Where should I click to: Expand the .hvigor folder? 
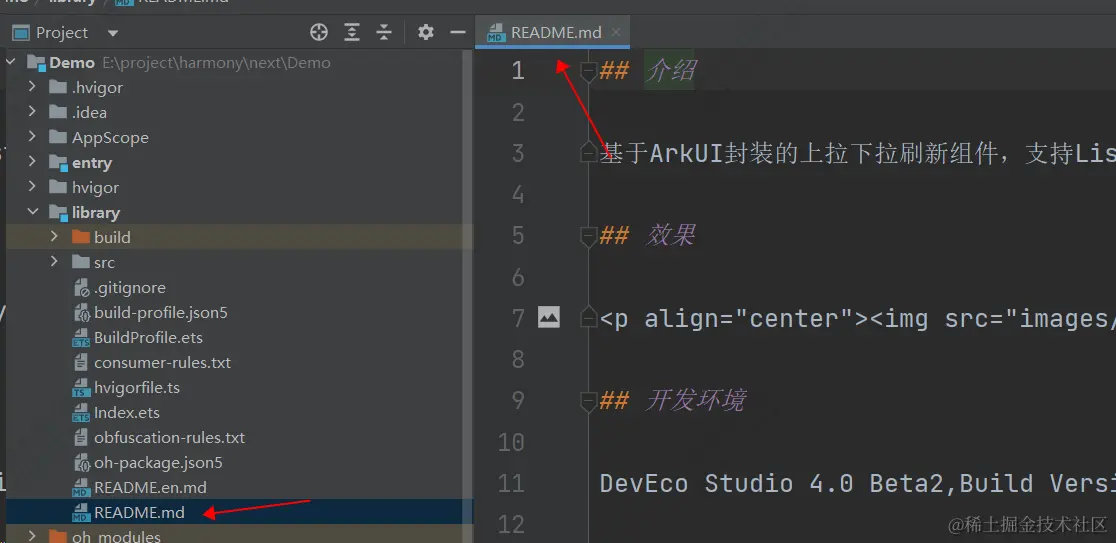pyautogui.click(x=32, y=88)
